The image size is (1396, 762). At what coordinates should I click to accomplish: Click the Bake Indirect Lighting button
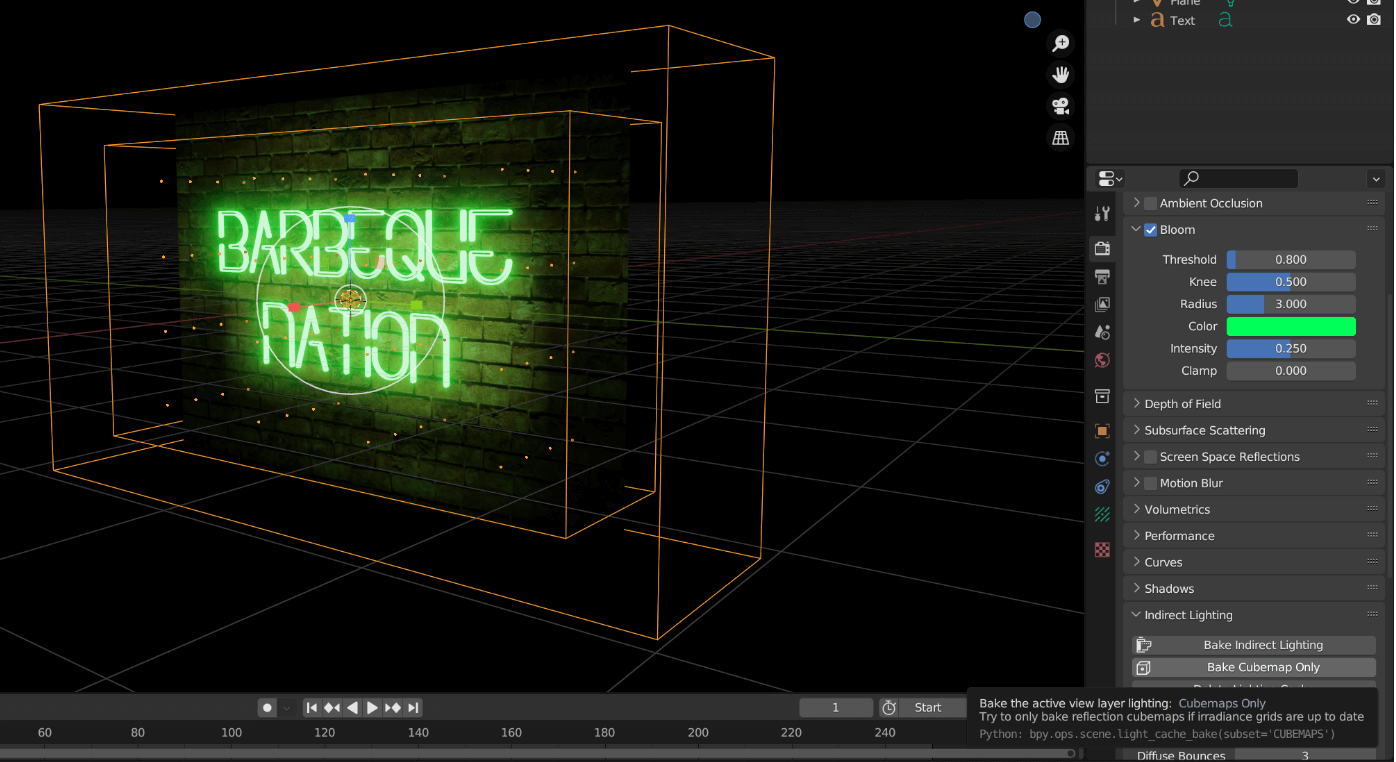pyautogui.click(x=1254, y=645)
